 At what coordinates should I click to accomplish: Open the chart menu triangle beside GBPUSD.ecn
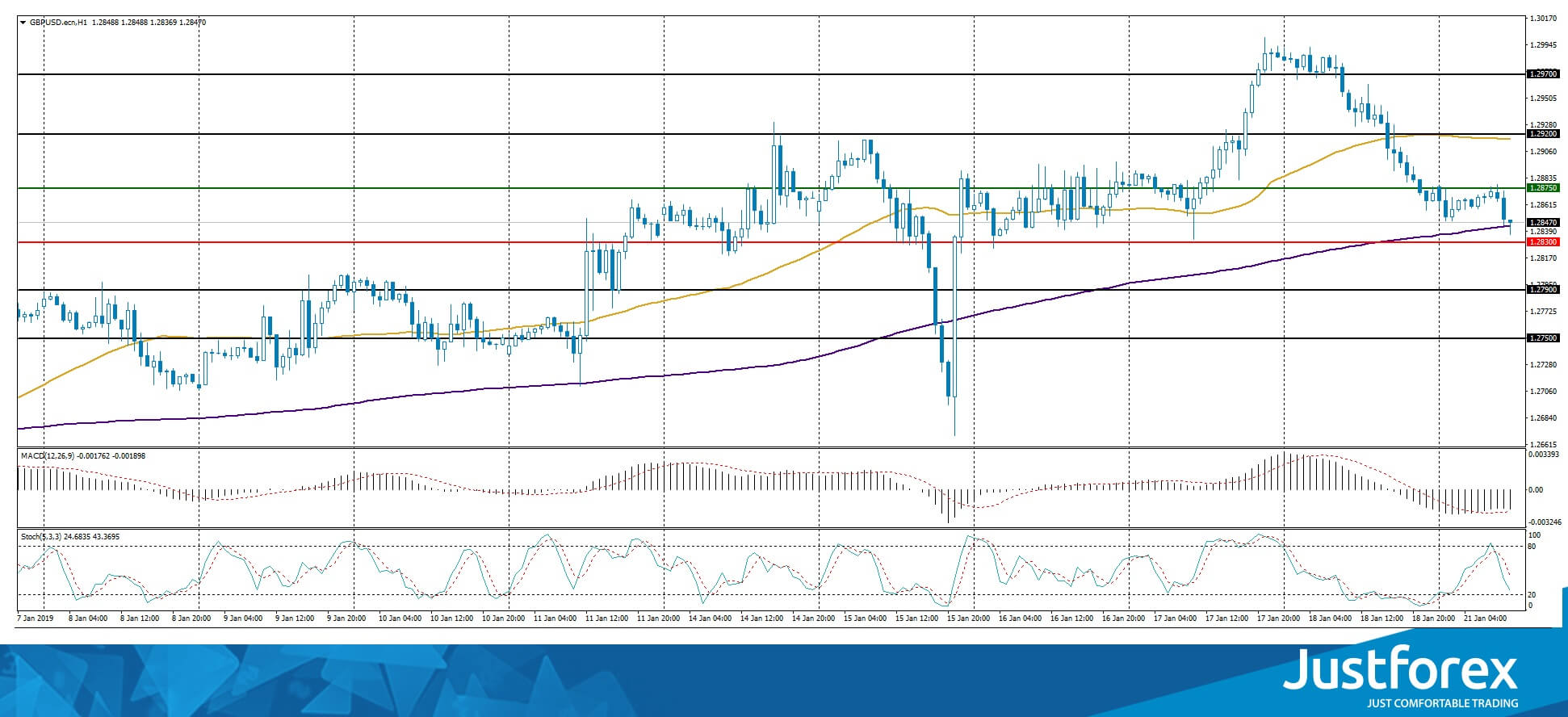pyautogui.click(x=23, y=23)
